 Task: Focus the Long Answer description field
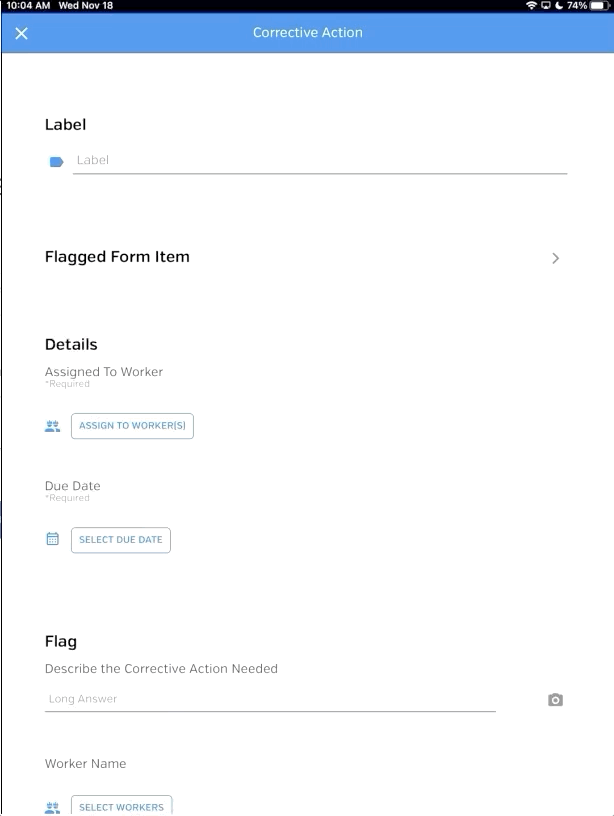click(x=270, y=699)
